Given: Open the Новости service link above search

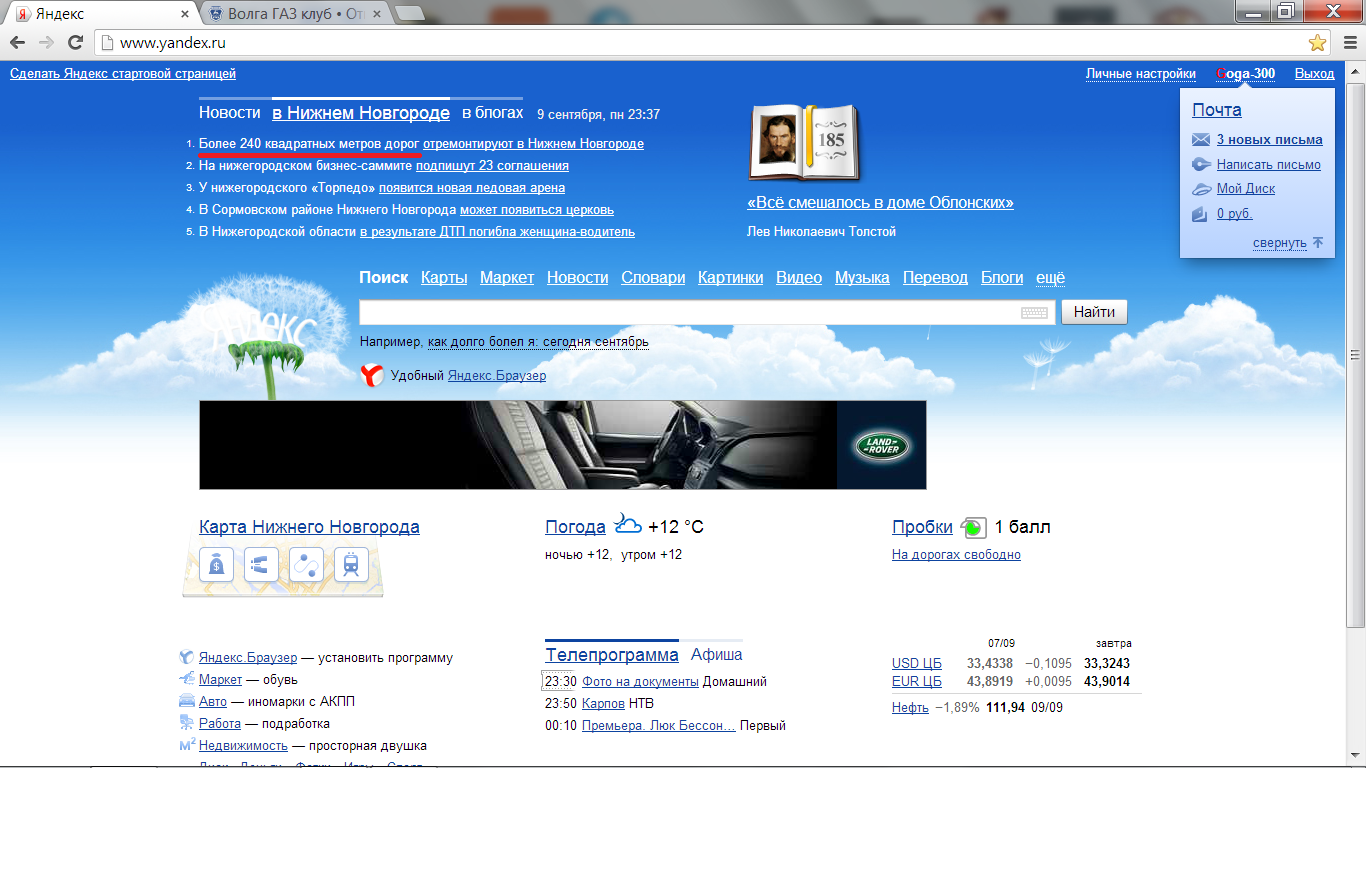Looking at the screenshot, I should click(x=578, y=278).
